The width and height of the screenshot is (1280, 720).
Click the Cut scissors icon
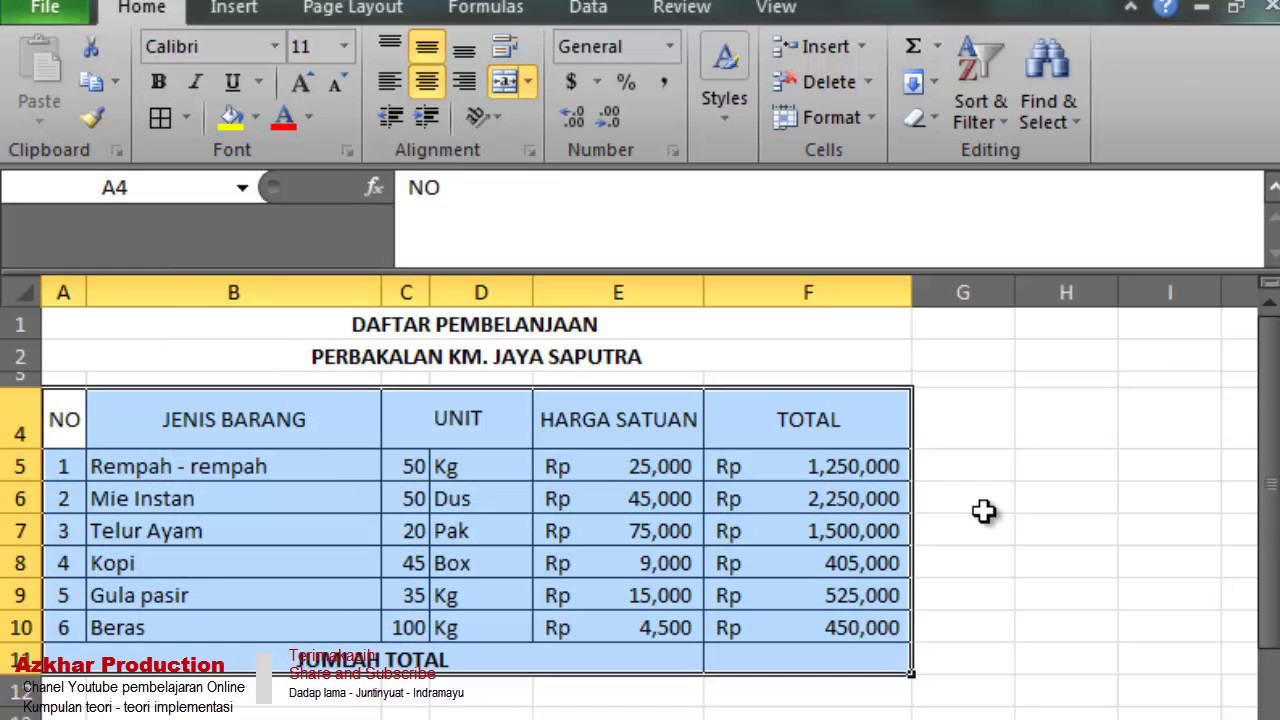tap(91, 47)
